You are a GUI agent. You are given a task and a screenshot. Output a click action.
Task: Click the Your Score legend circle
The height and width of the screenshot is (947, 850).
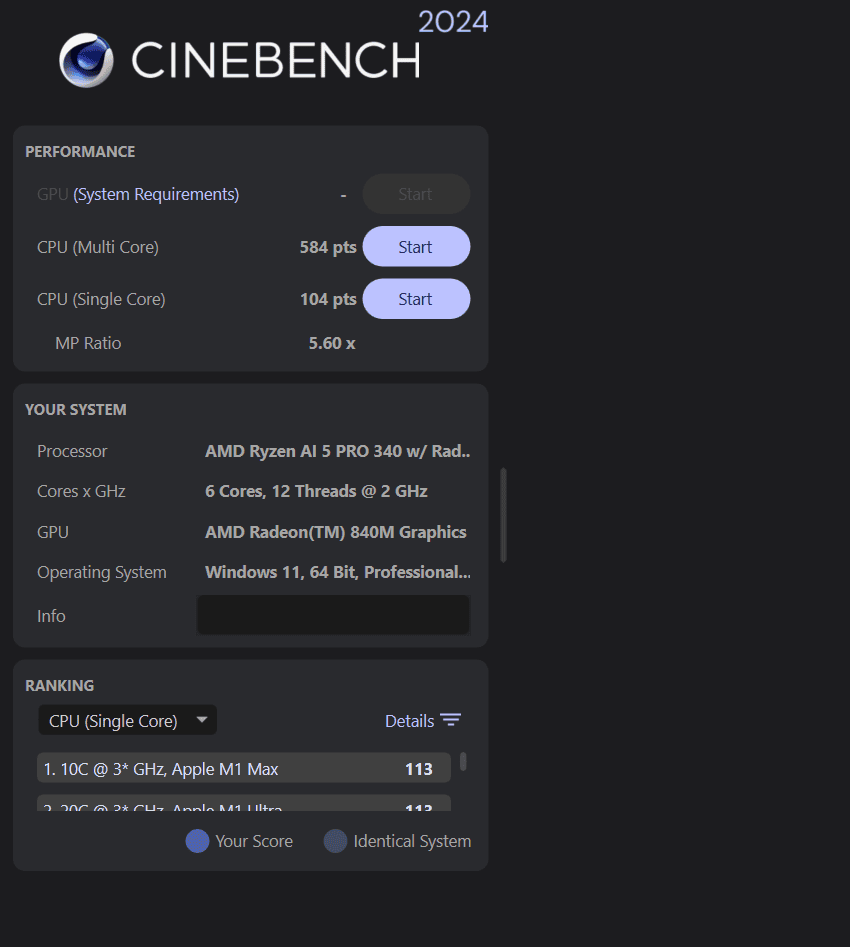click(x=197, y=841)
